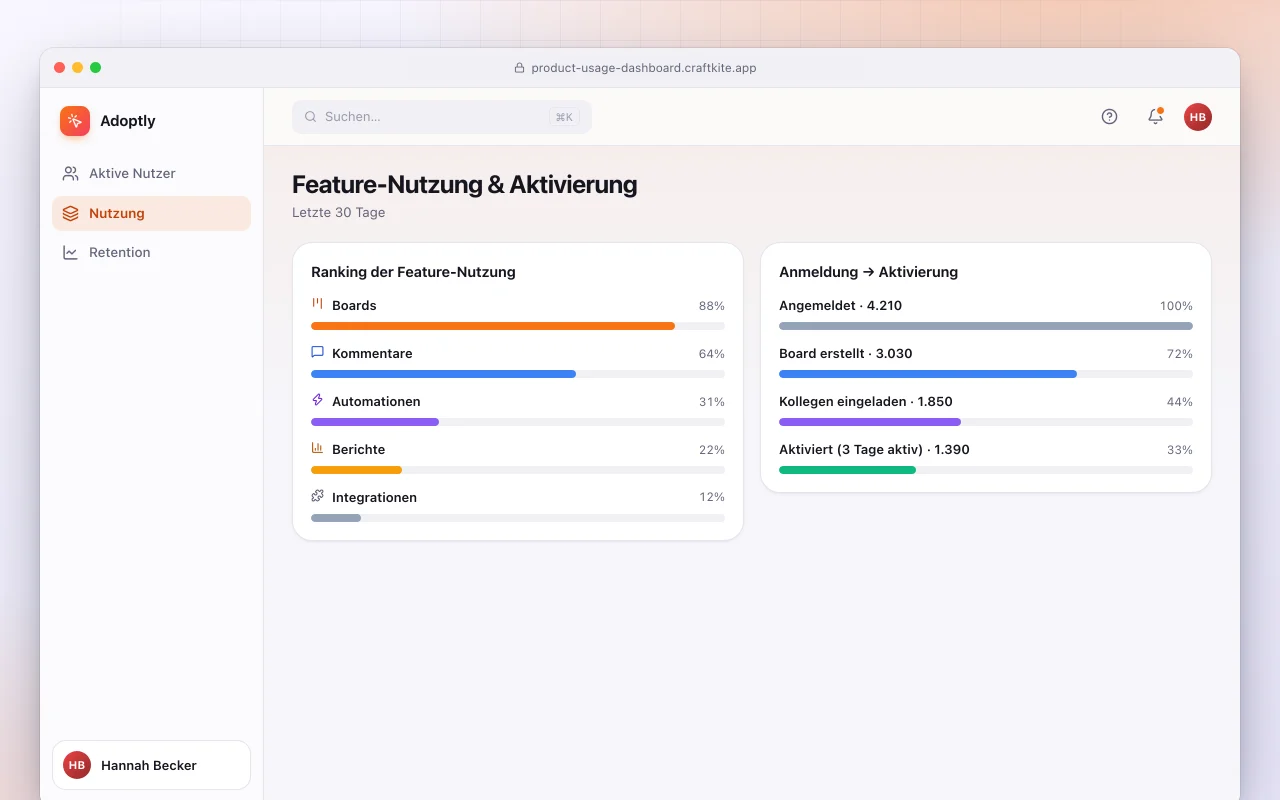Viewport: 1280px width, 800px height.
Task: Click the Integrationen usage bar
Action: pyautogui.click(x=518, y=518)
